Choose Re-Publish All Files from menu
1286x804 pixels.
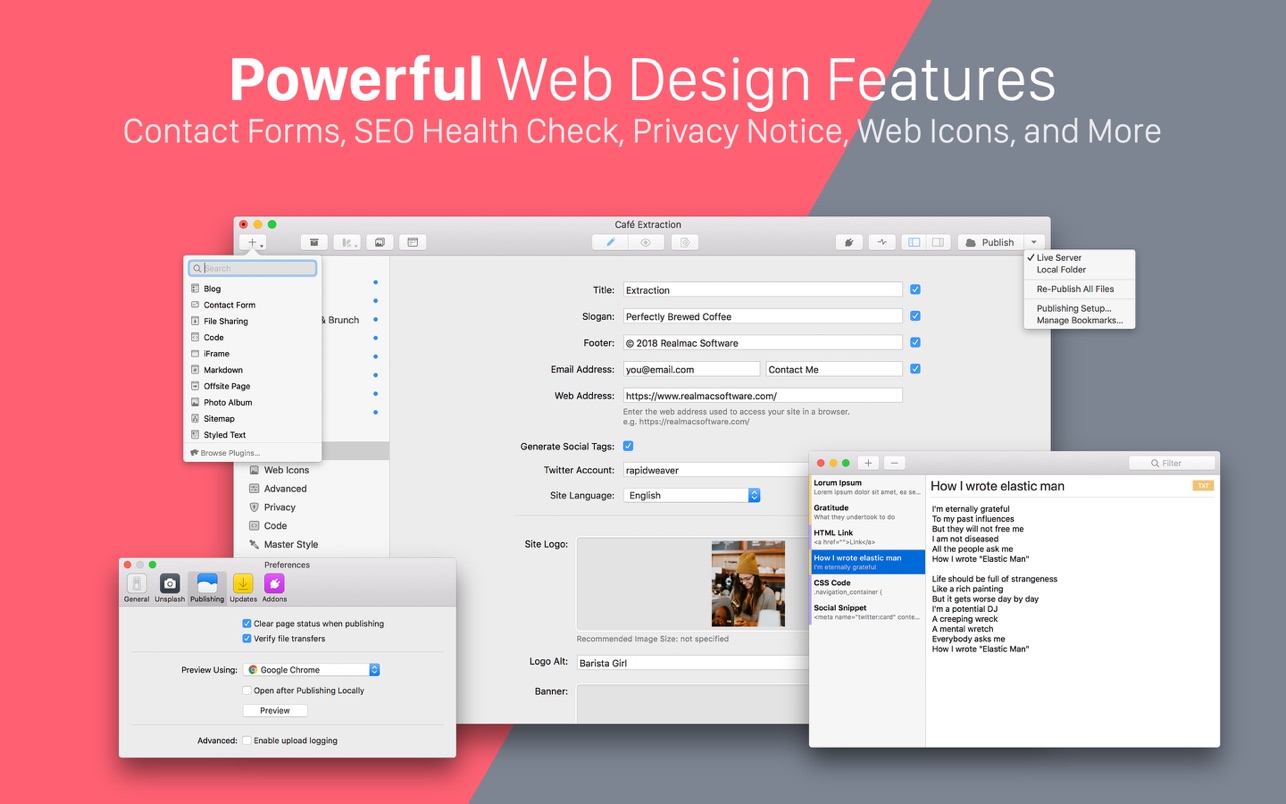tap(1075, 289)
